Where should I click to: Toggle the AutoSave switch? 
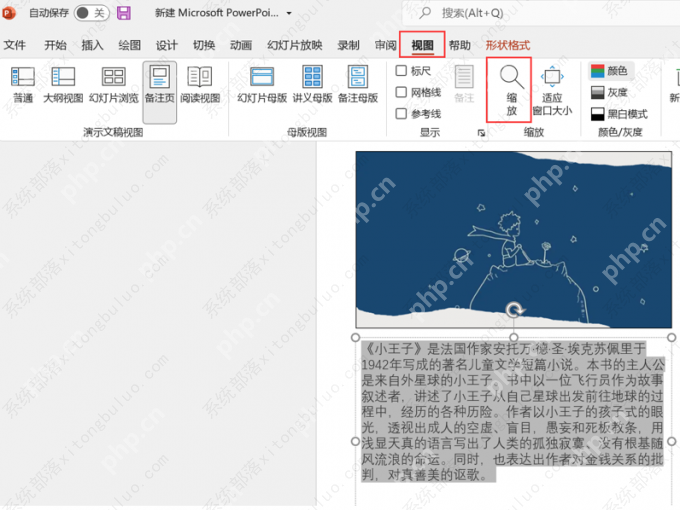(91, 13)
